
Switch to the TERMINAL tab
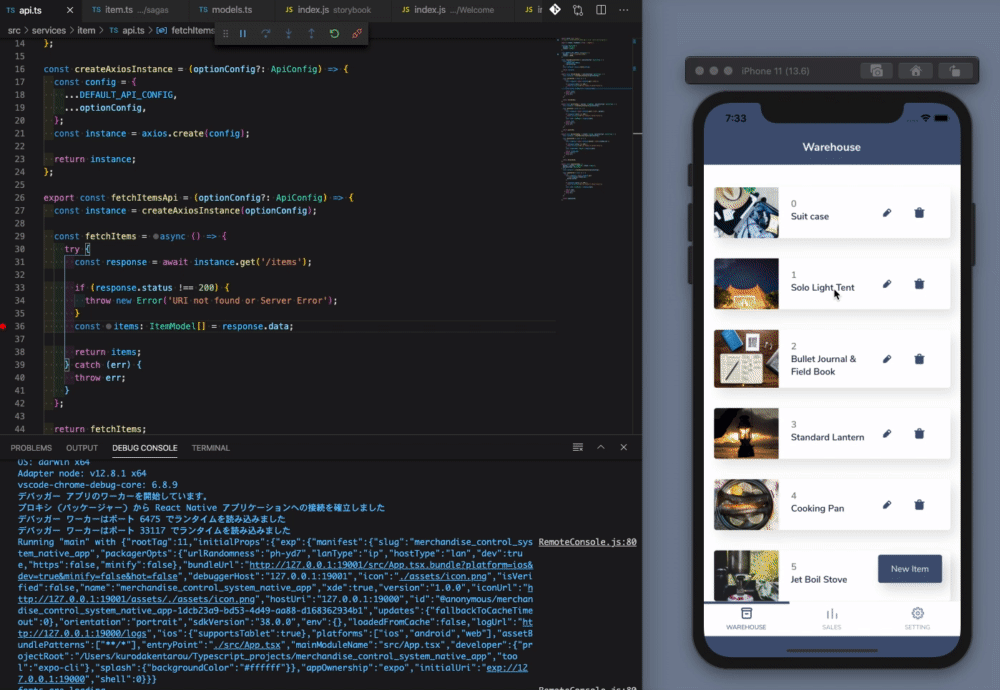click(210, 447)
